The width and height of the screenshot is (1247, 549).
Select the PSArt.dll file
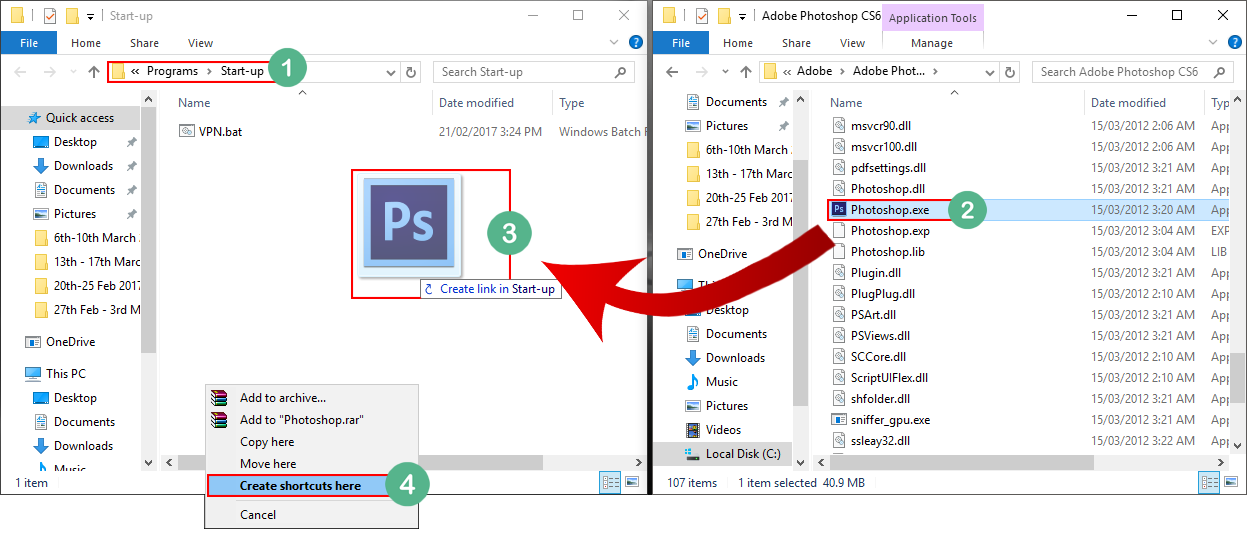[x=872, y=315]
